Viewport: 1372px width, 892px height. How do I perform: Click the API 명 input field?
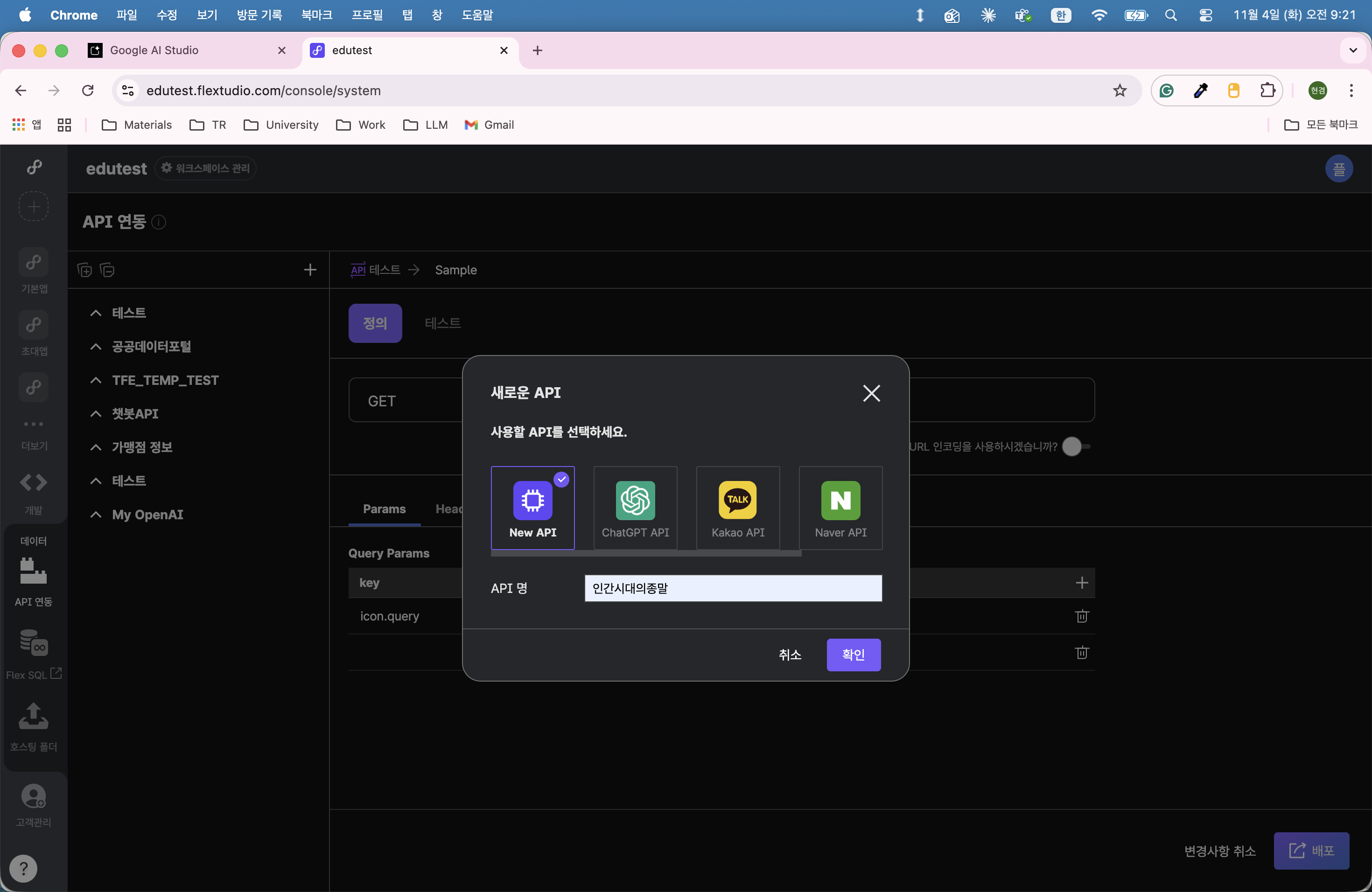(733, 588)
